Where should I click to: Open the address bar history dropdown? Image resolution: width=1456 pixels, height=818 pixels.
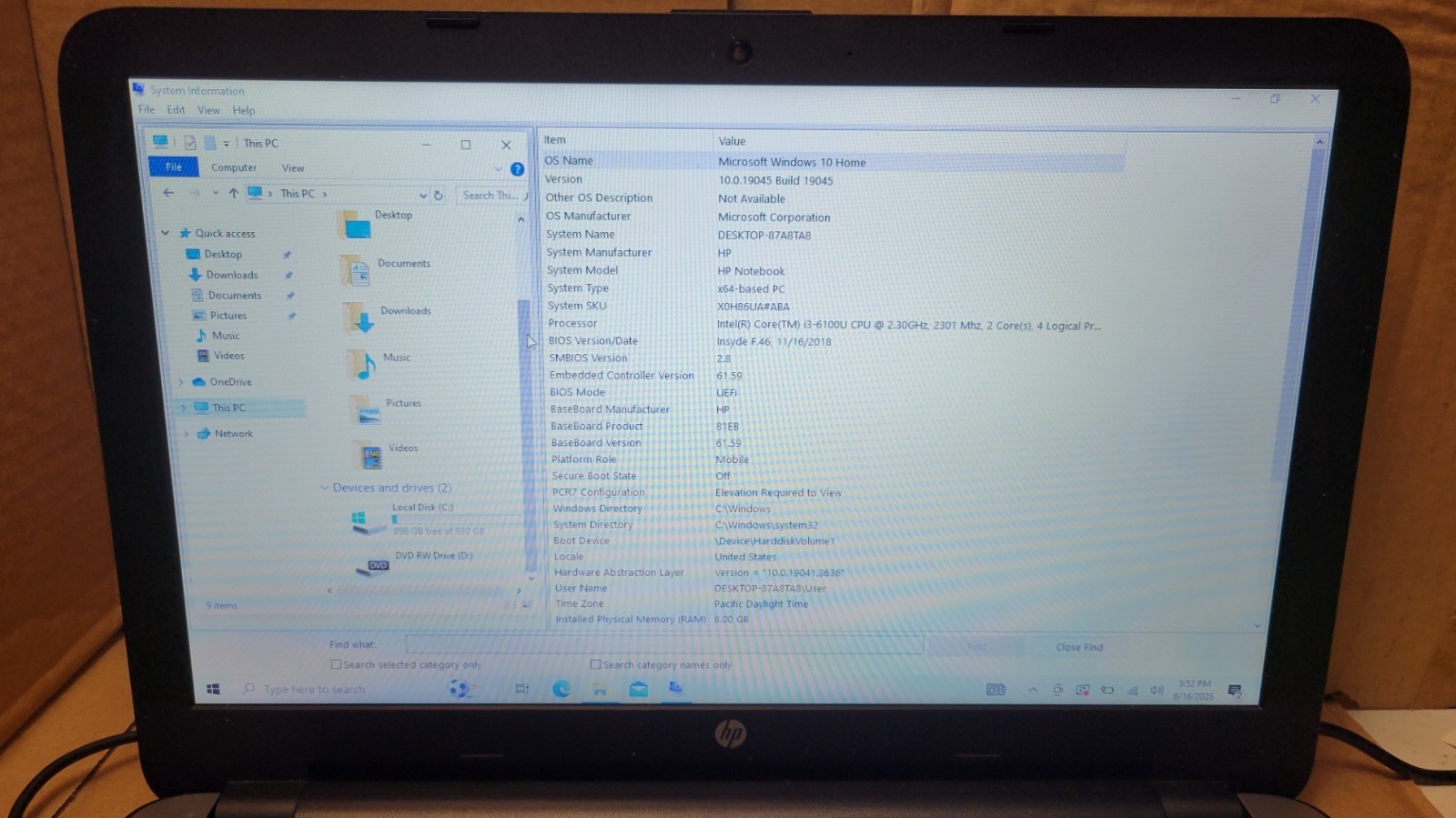(x=423, y=195)
